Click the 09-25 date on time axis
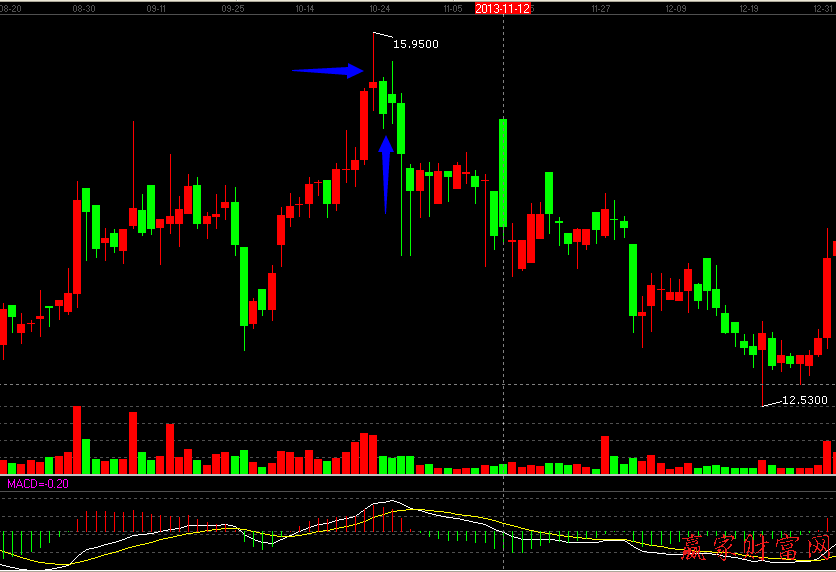836x572 pixels. (x=232, y=8)
